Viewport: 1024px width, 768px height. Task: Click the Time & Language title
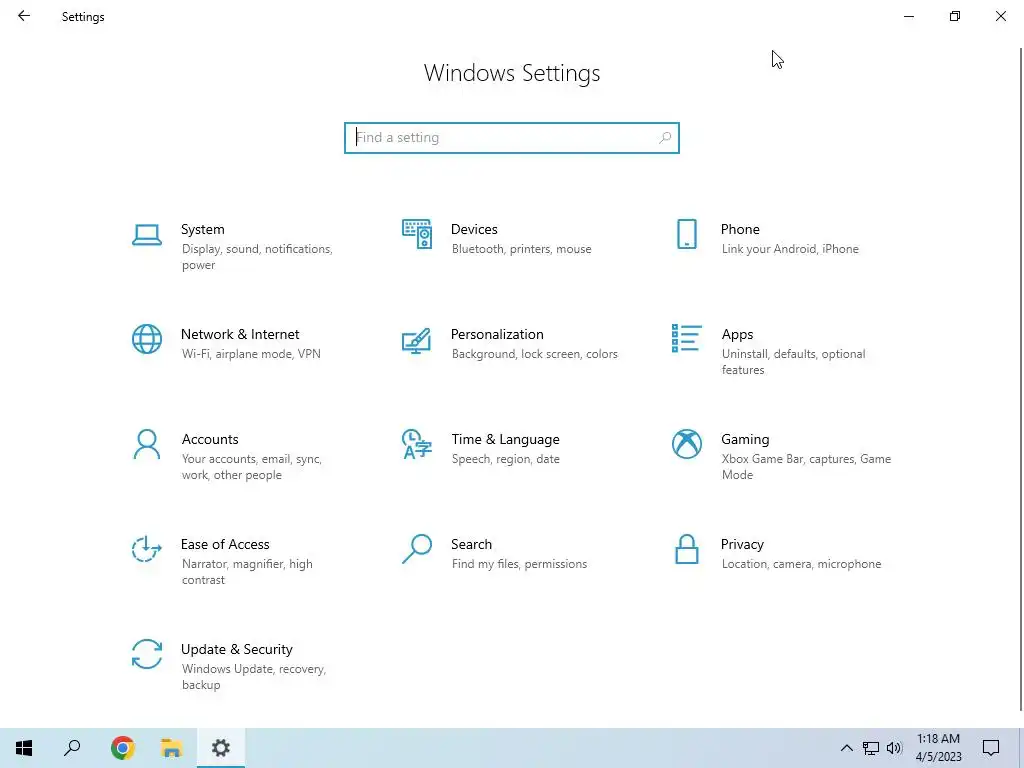(x=505, y=440)
